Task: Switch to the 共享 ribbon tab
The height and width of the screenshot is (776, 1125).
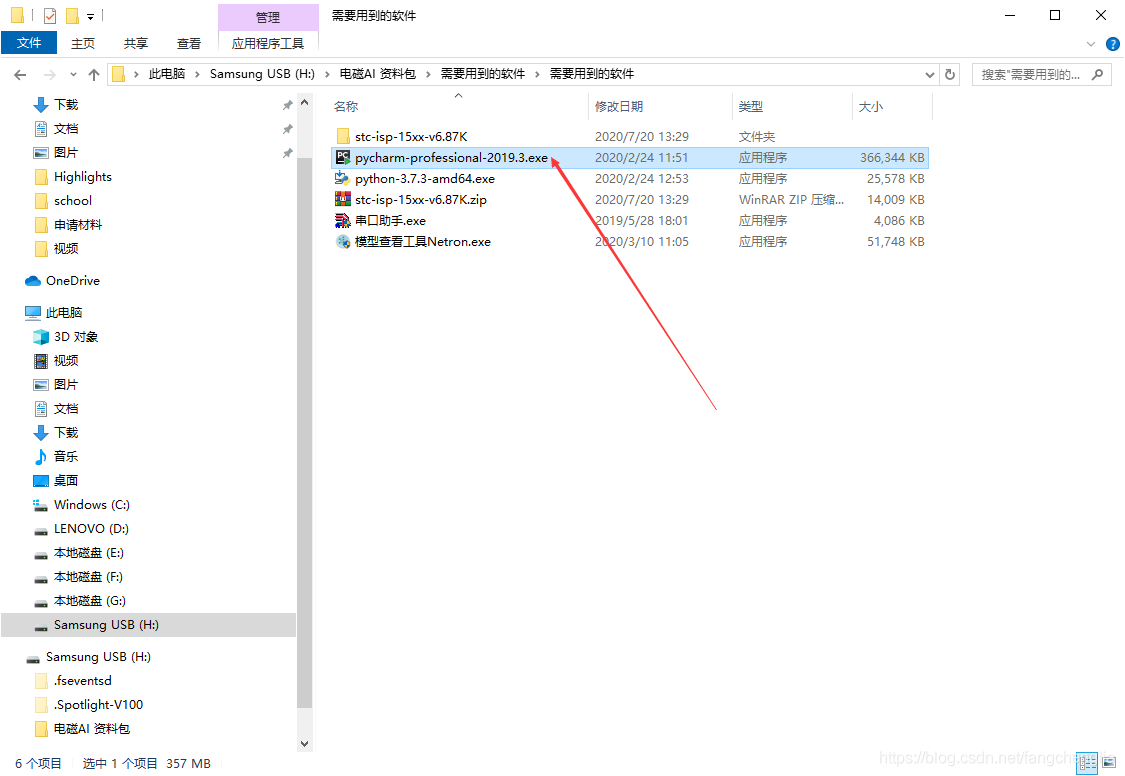Action: tap(136, 44)
